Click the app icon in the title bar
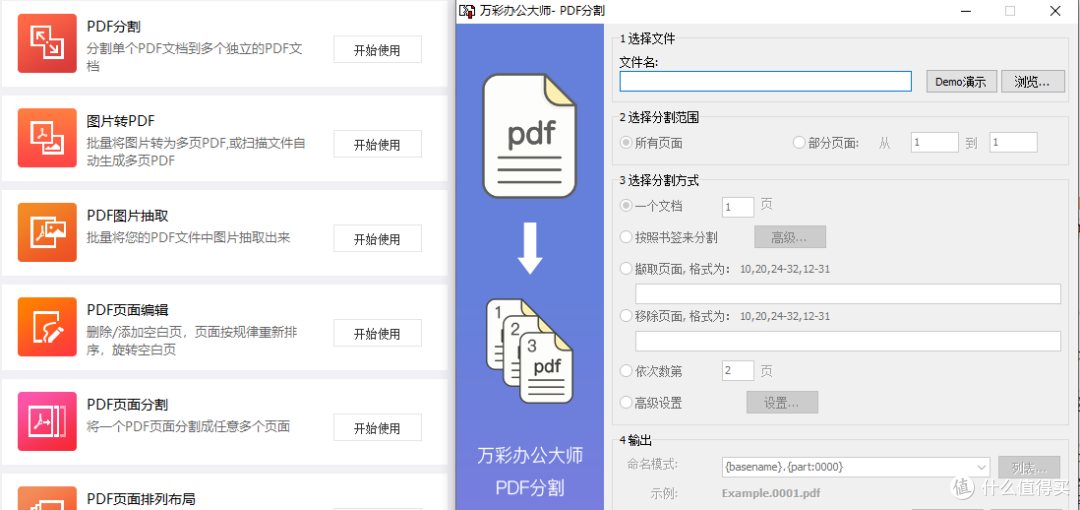 (468, 11)
